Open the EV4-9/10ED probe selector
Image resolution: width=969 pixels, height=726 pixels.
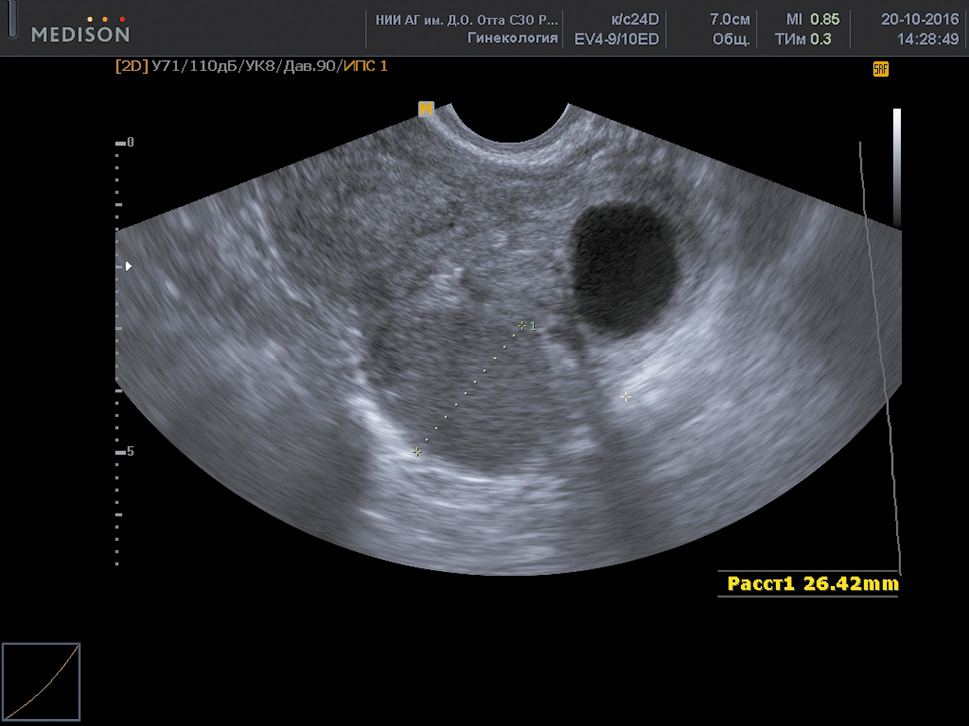(616, 38)
